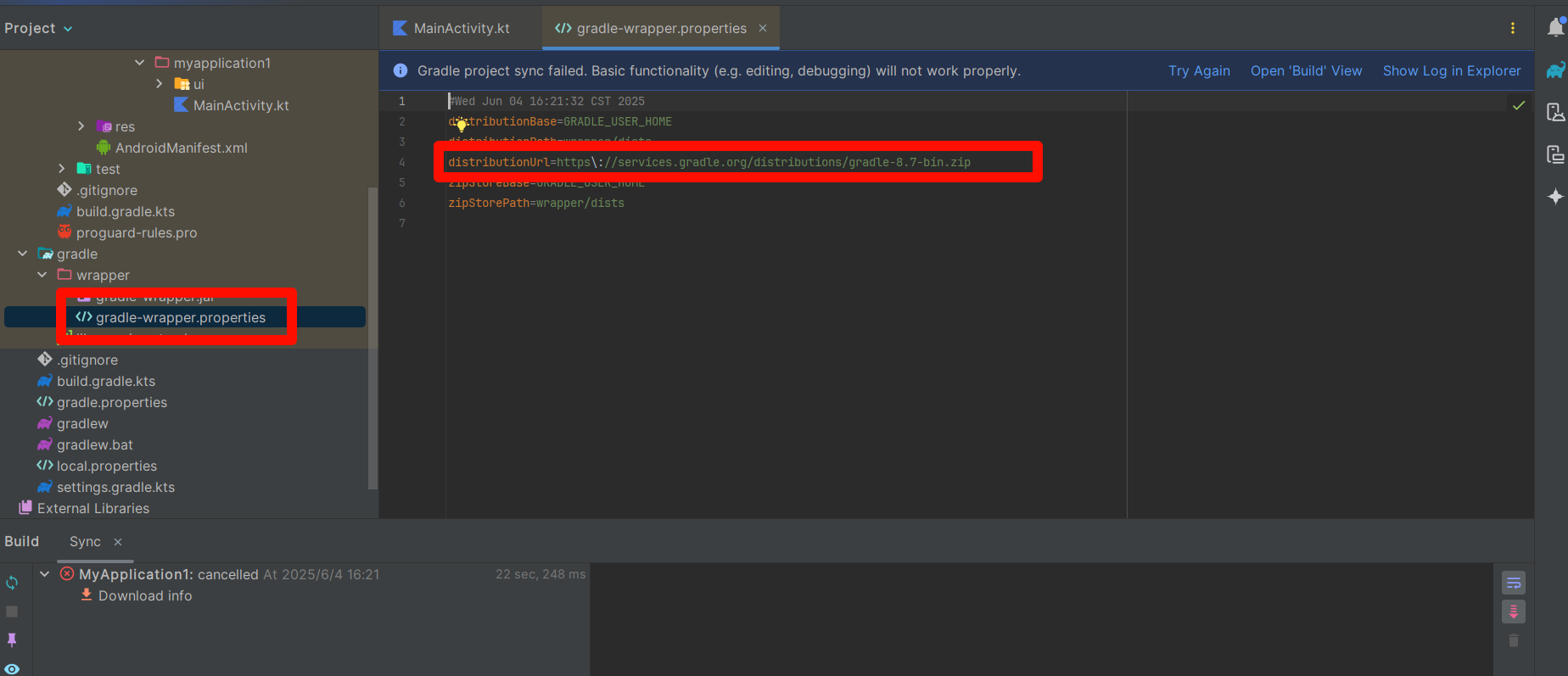Open the Running Devices tool window

(1555, 154)
